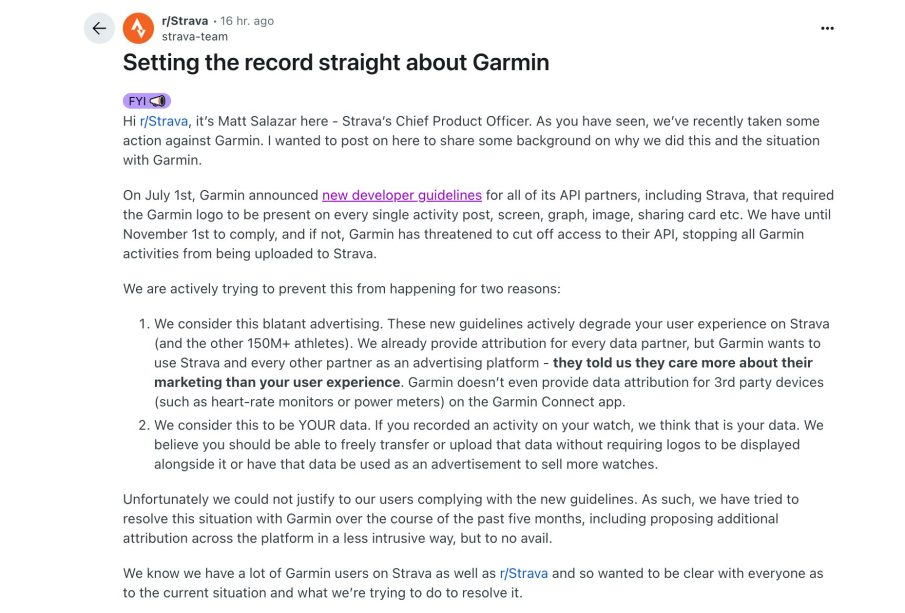Click the post title about Garmin
905x613 pixels.
click(x=336, y=62)
